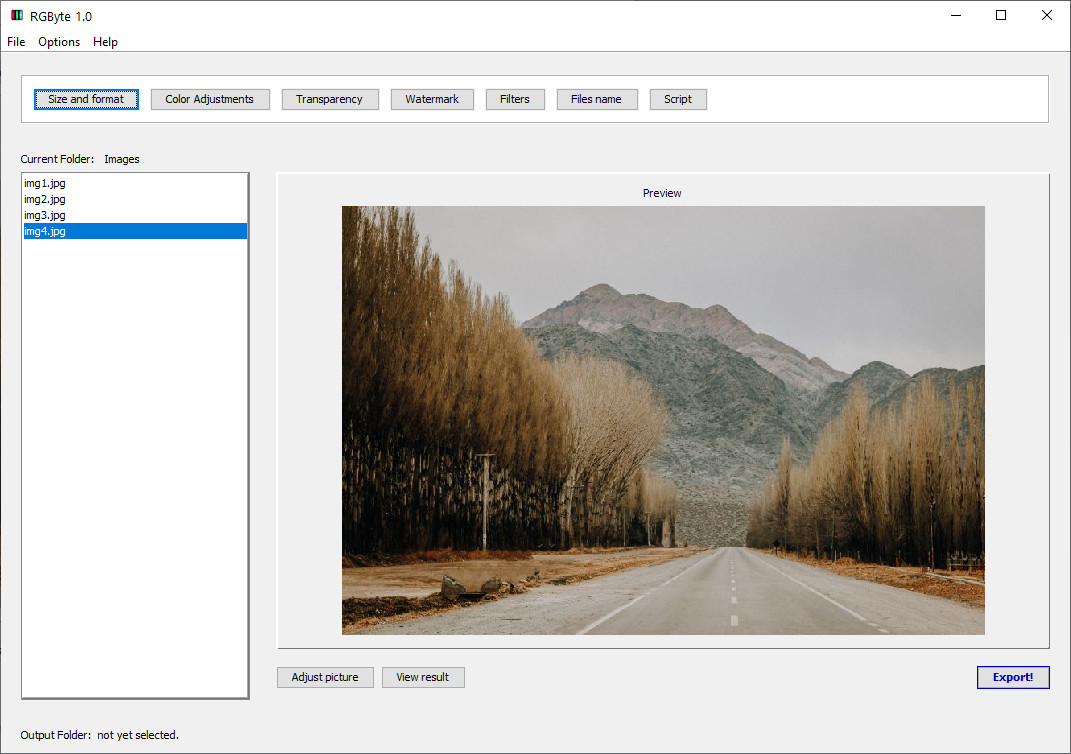Image resolution: width=1071 pixels, height=754 pixels.
Task: Click the View result button
Action: tap(423, 677)
